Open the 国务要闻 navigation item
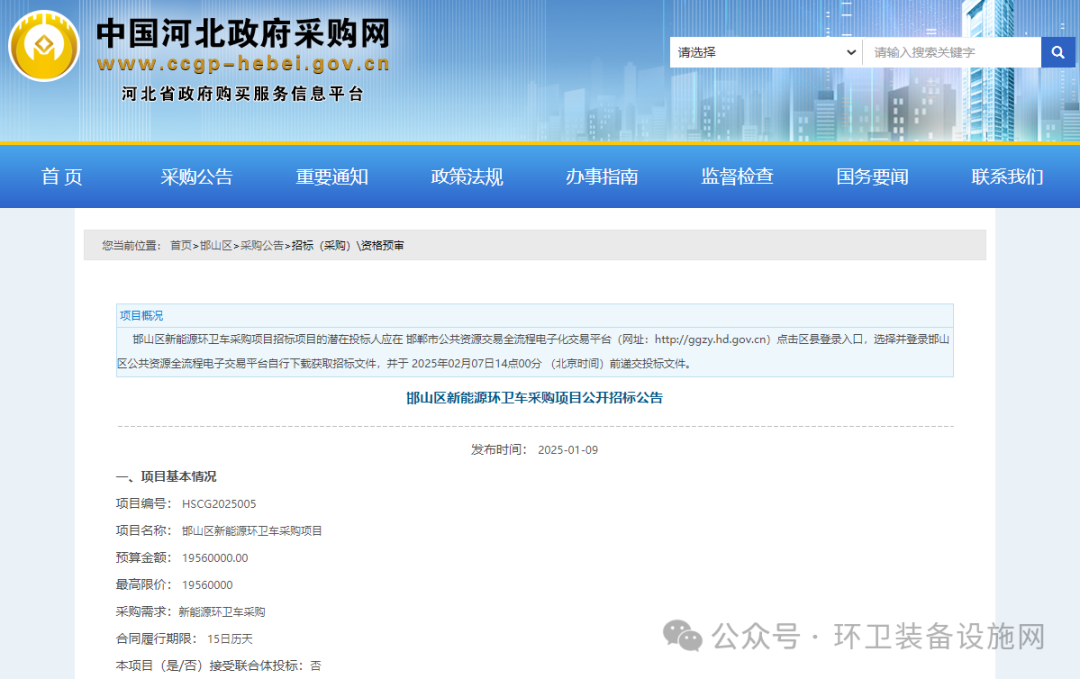The image size is (1080, 679). point(872,177)
